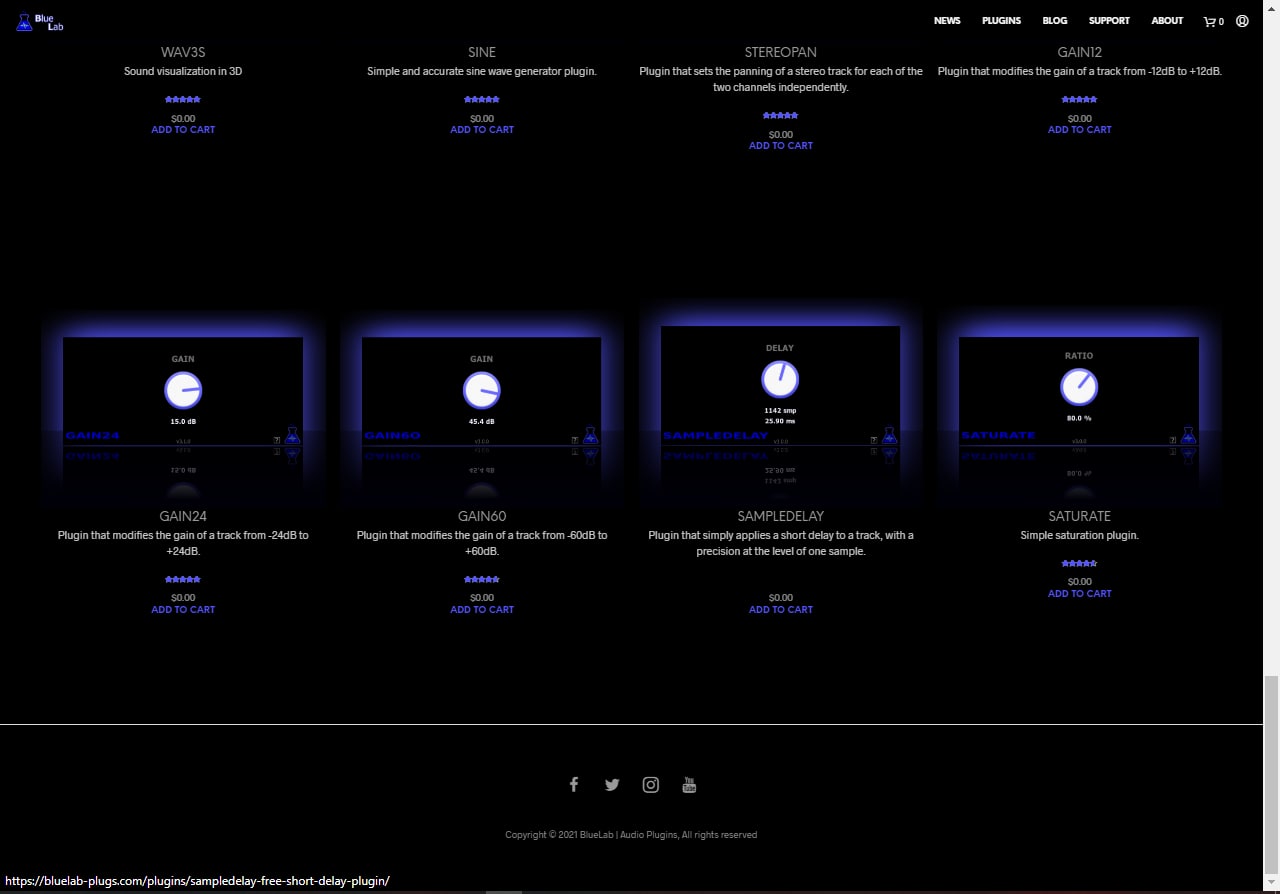Open the SAMPLEDELAY product title link

pos(781,516)
